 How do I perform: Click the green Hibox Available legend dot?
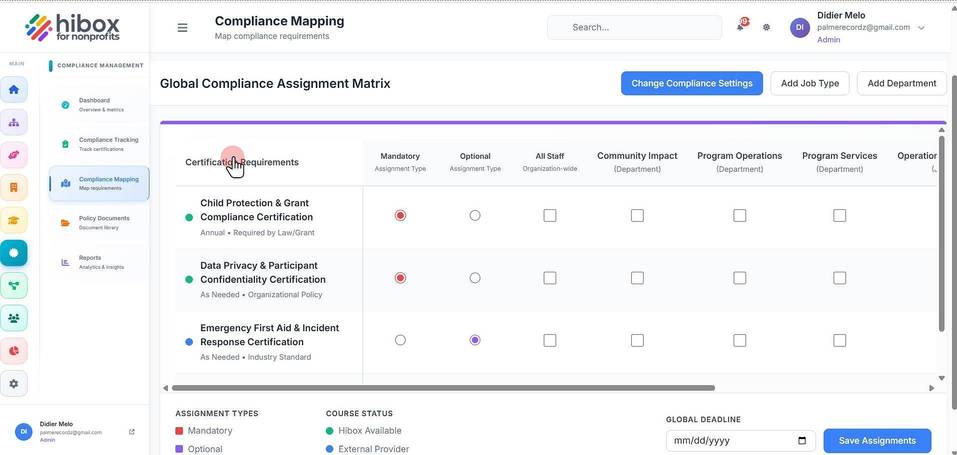tap(330, 431)
